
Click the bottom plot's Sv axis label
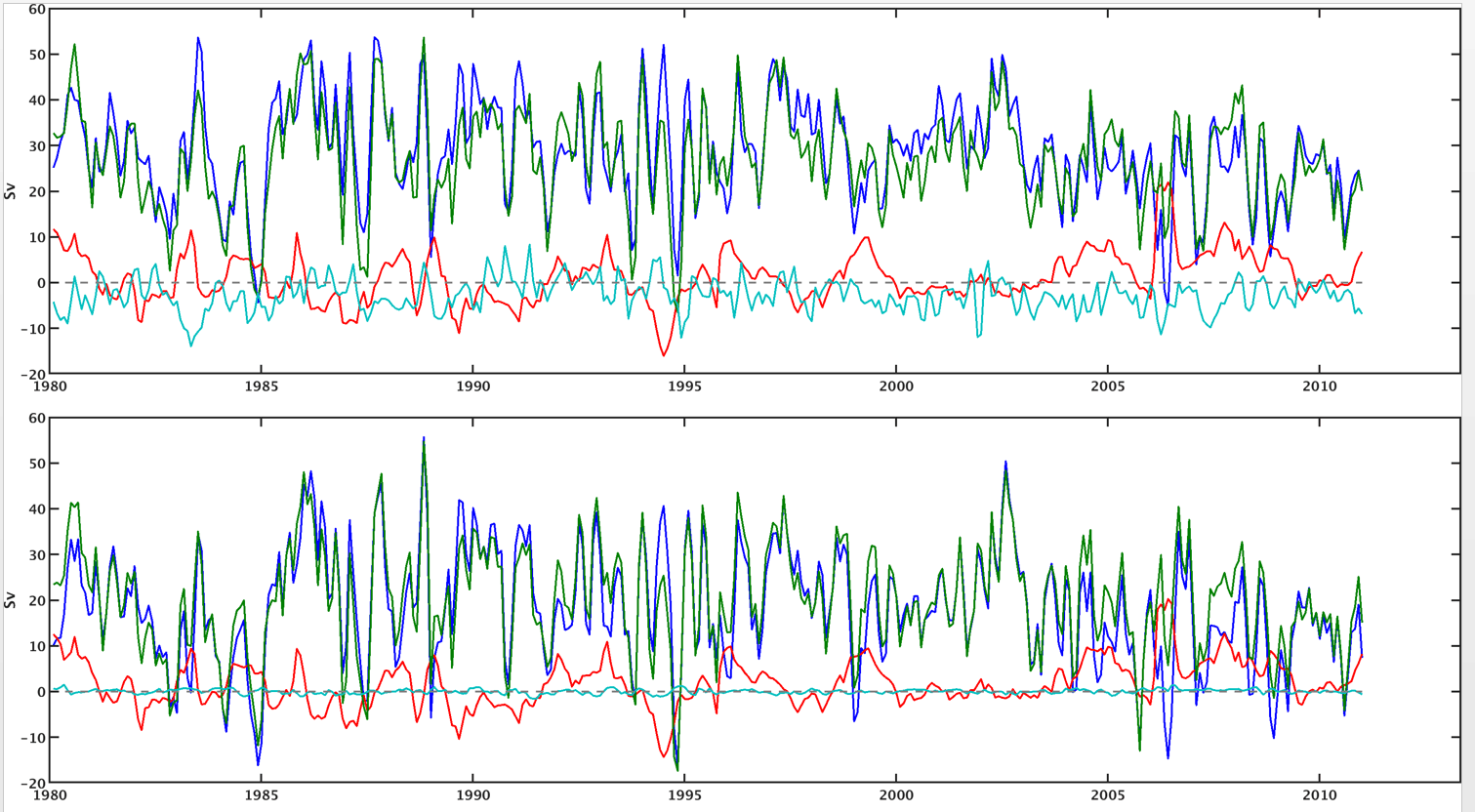11,599
